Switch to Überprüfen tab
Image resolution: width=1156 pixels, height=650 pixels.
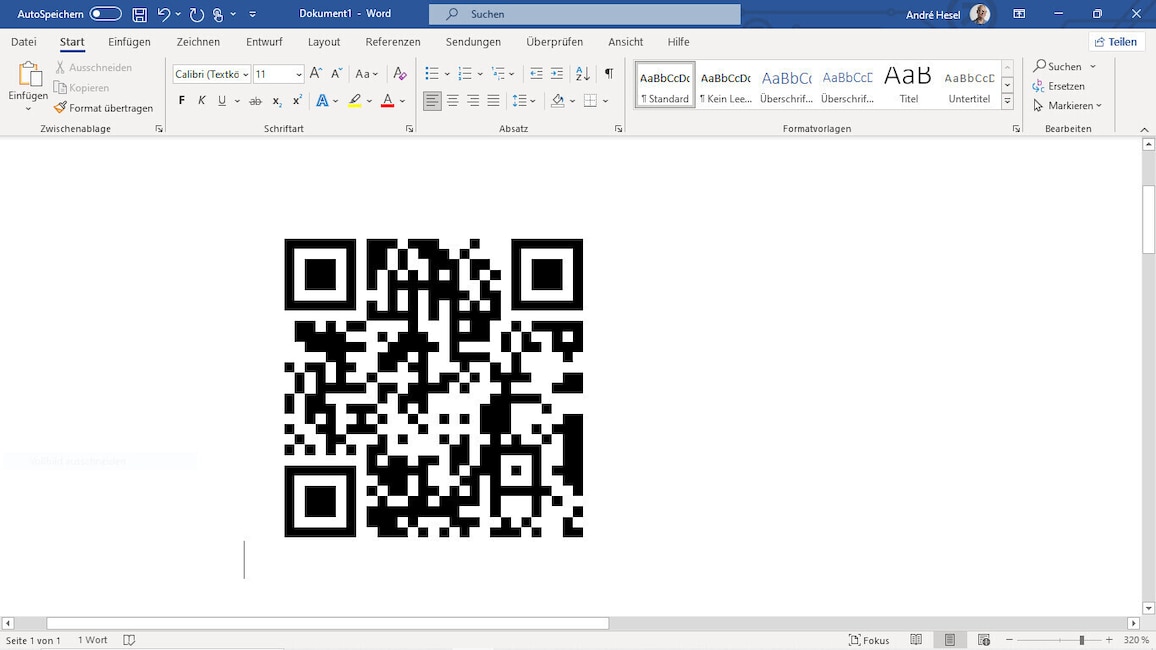click(554, 42)
